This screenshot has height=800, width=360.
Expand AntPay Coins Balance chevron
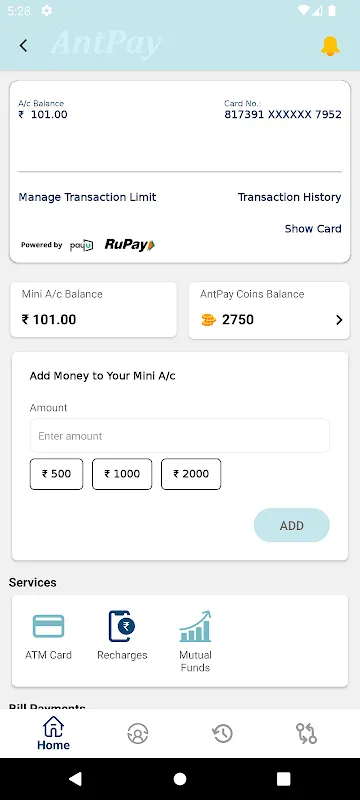point(339,320)
